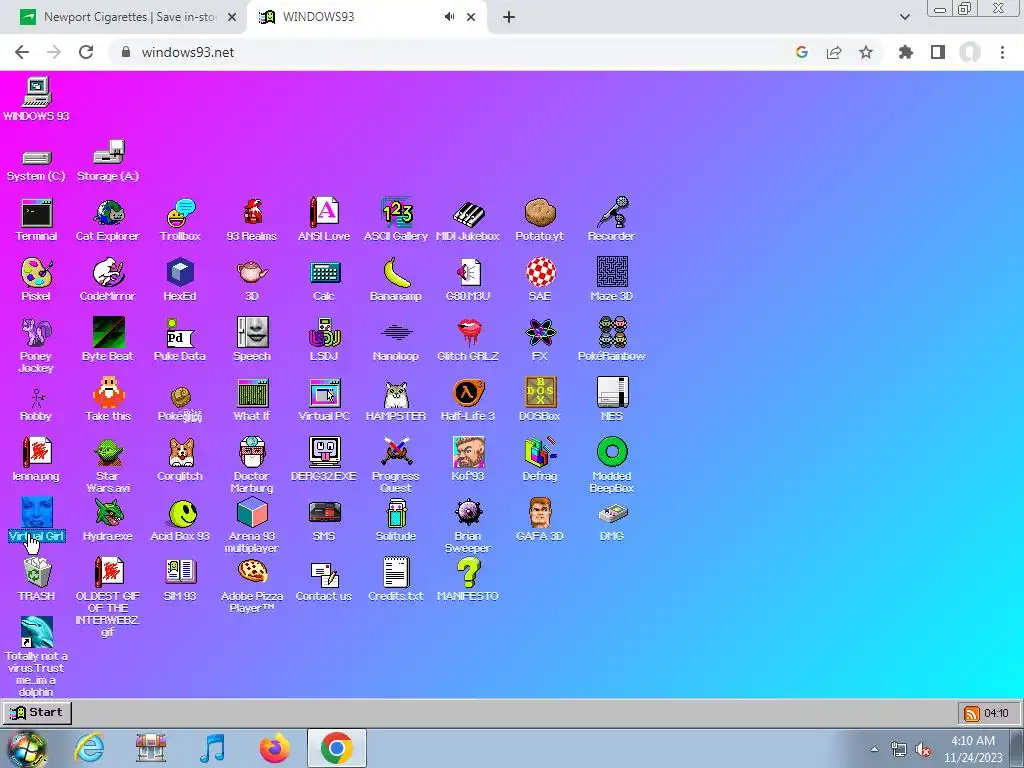Select the Virtual Girl icon

click(37, 520)
